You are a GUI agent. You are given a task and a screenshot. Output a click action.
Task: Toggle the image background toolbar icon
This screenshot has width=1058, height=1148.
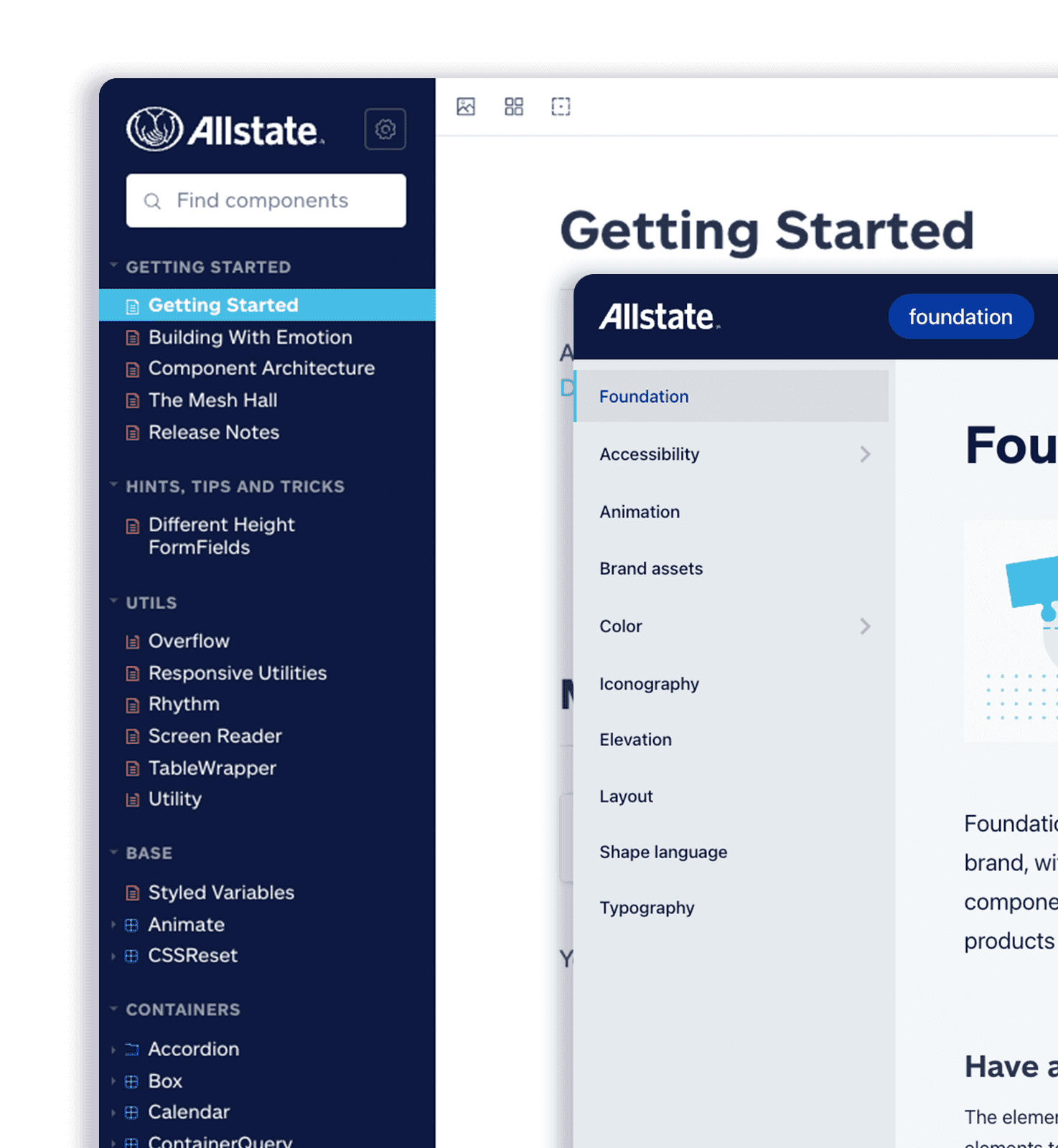466,107
